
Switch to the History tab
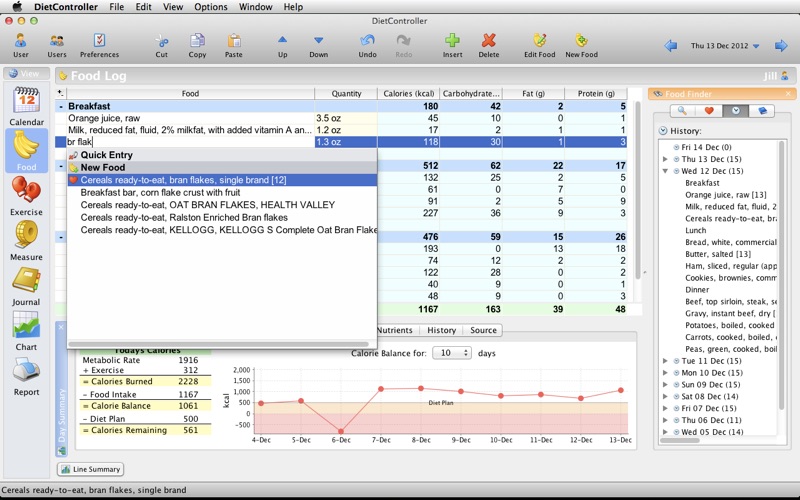(x=441, y=330)
